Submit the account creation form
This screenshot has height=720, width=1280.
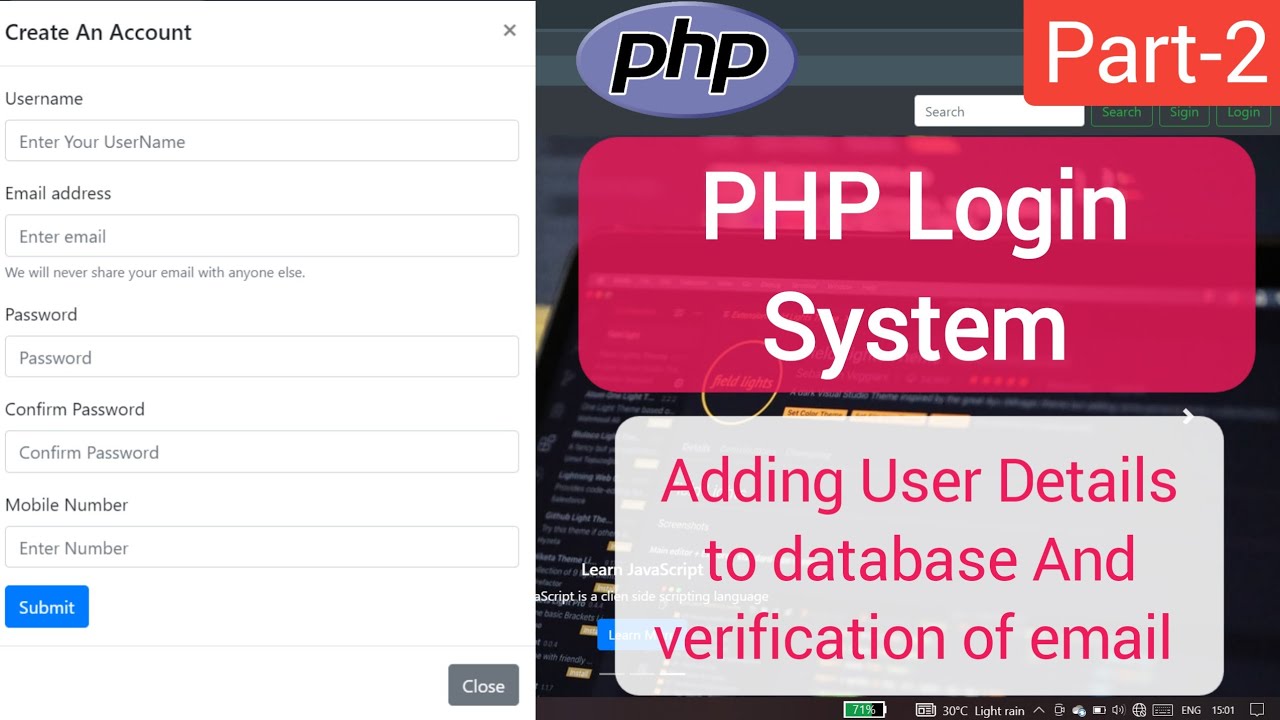point(47,607)
